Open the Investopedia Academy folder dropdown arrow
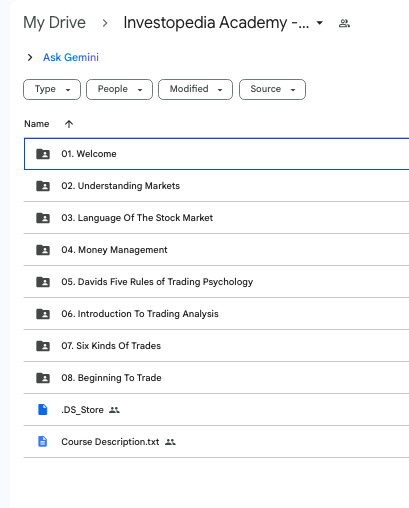Screen dimensions: 409x508 320,23
